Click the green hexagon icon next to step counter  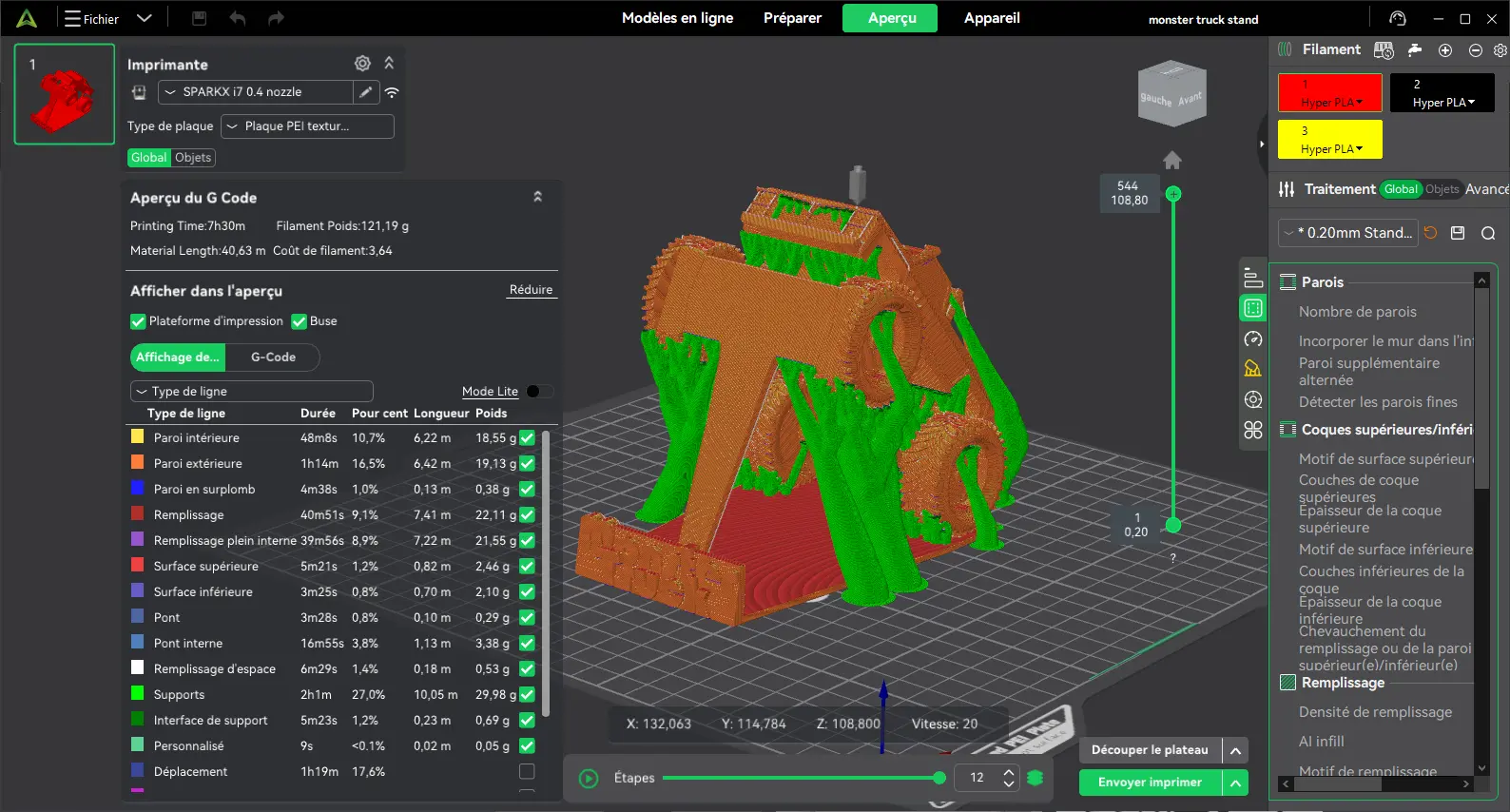tap(1036, 778)
